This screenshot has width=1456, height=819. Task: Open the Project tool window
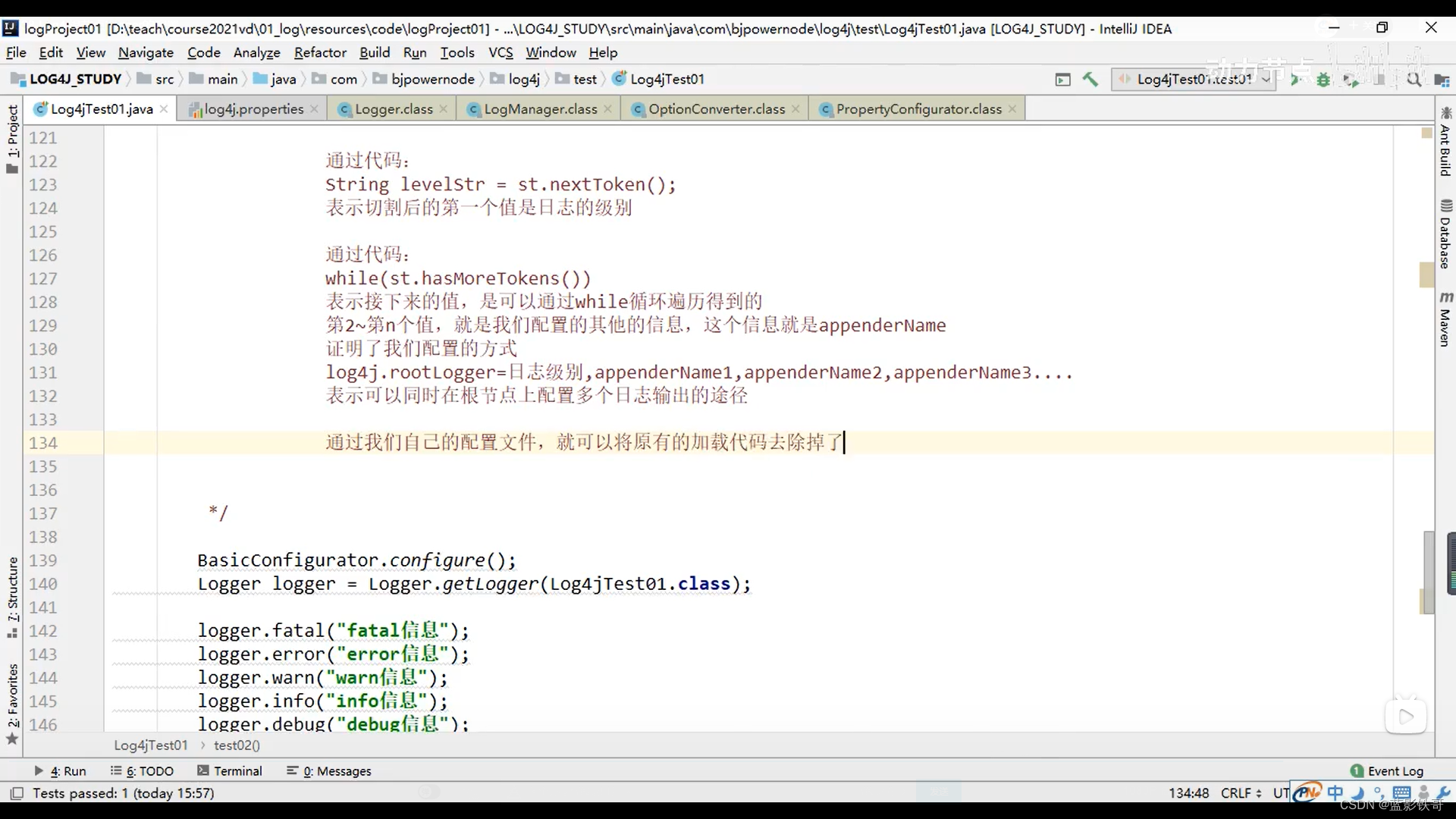click(12, 139)
